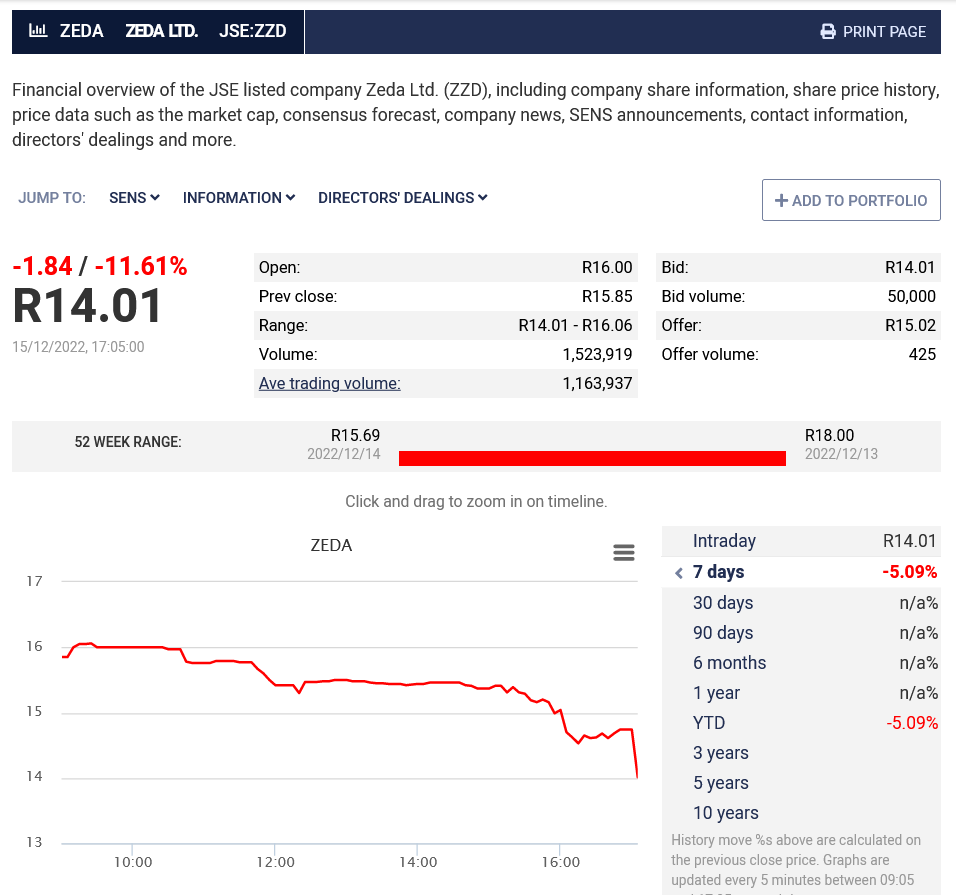Click the current price R14.01 heading

(87, 306)
